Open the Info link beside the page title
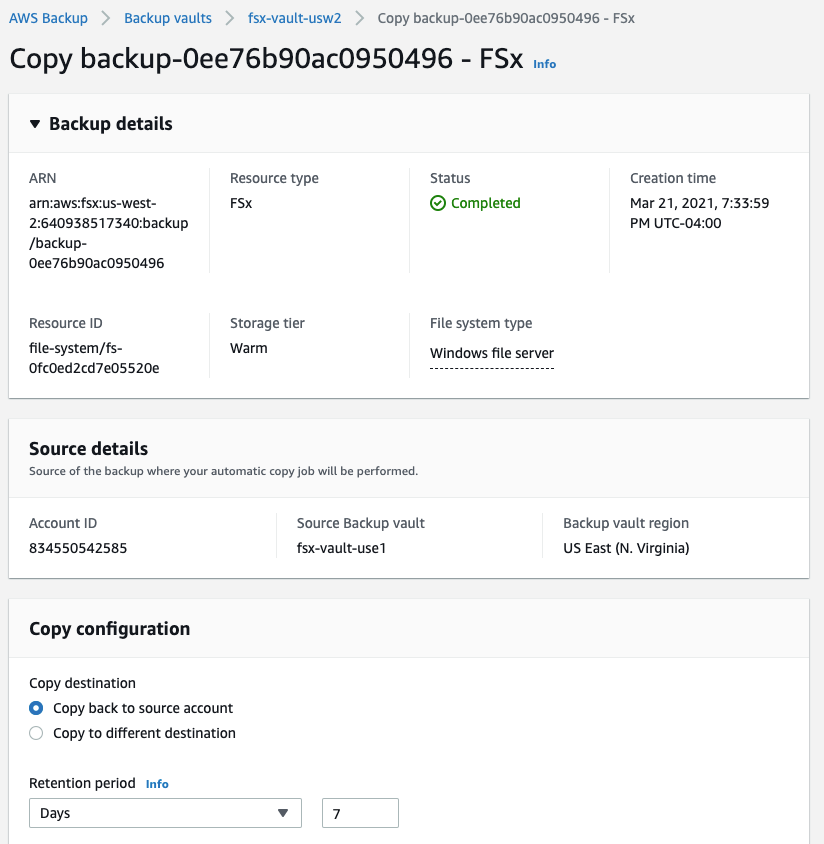The height and width of the screenshot is (844, 824). (544, 63)
